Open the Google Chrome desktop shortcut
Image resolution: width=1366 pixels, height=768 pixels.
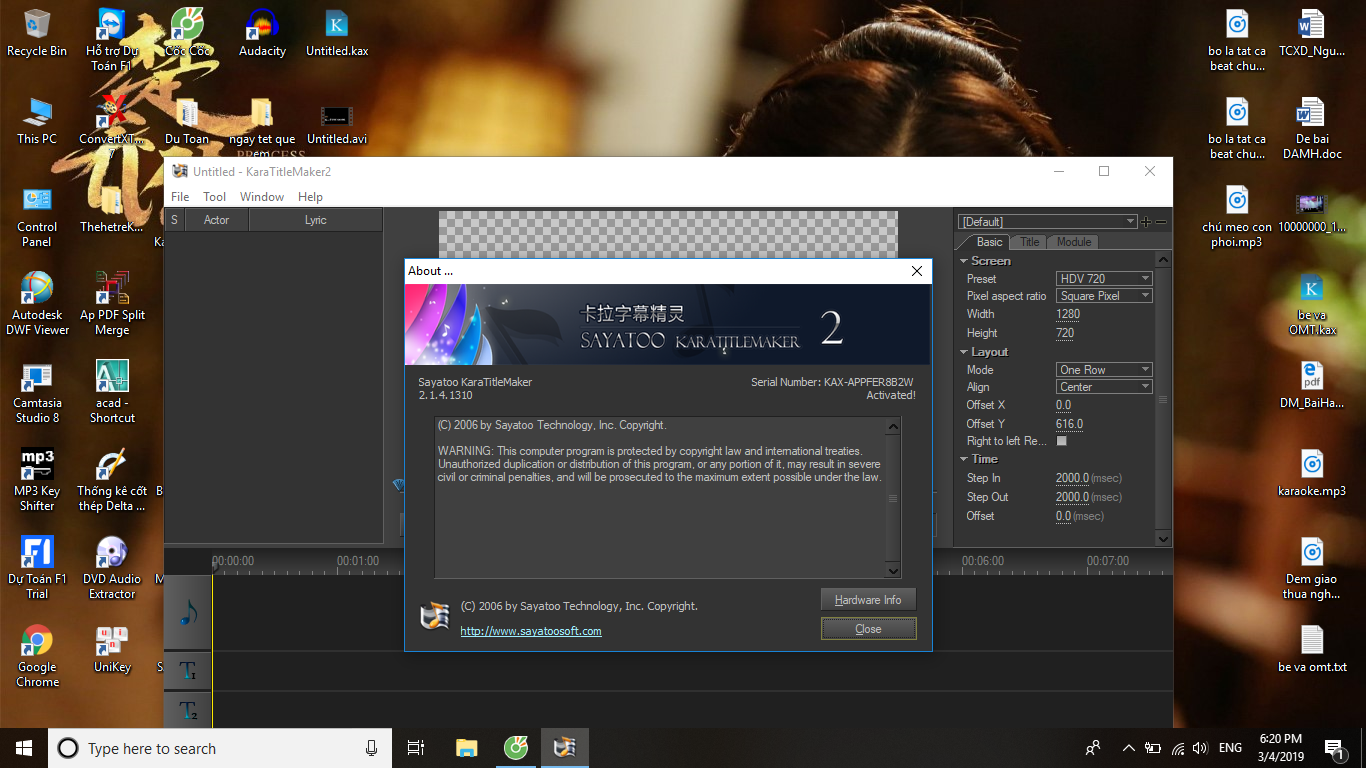tap(37, 656)
